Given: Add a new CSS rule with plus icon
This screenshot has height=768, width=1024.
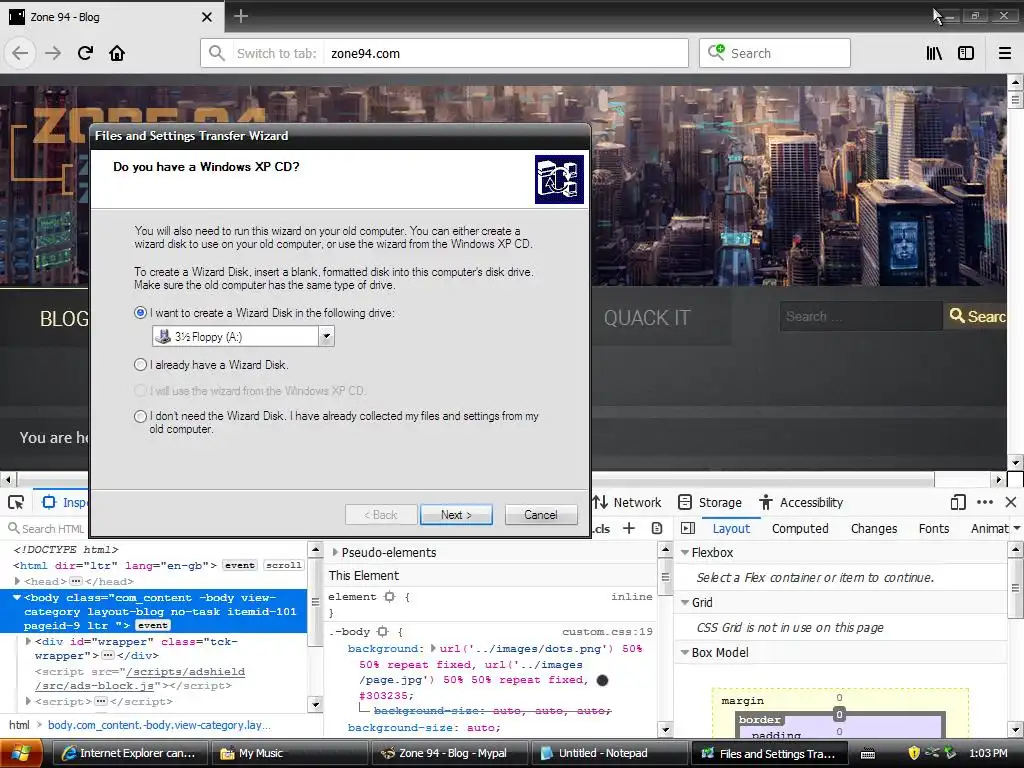Looking at the screenshot, I should tap(629, 528).
